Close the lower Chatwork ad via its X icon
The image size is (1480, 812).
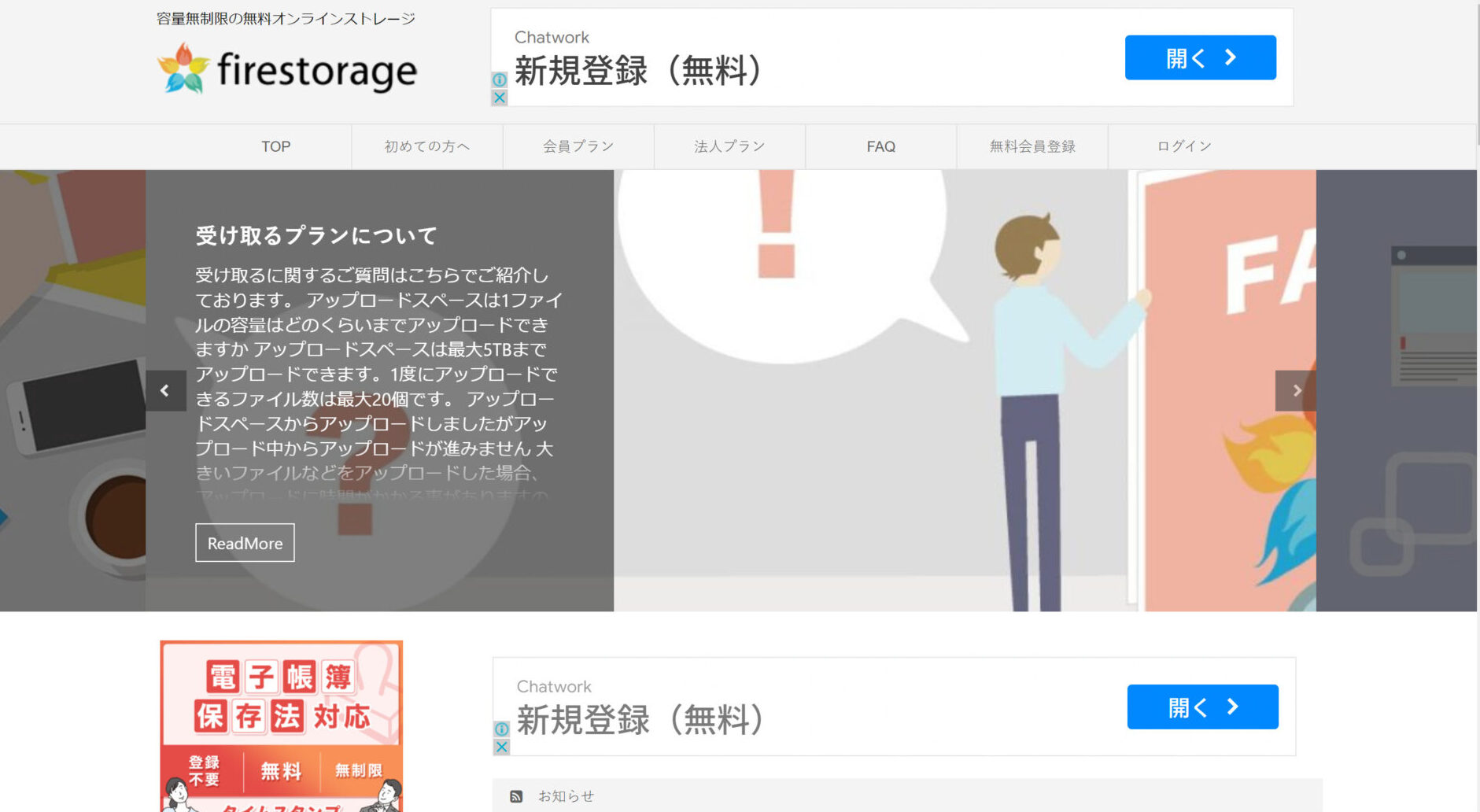(503, 747)
